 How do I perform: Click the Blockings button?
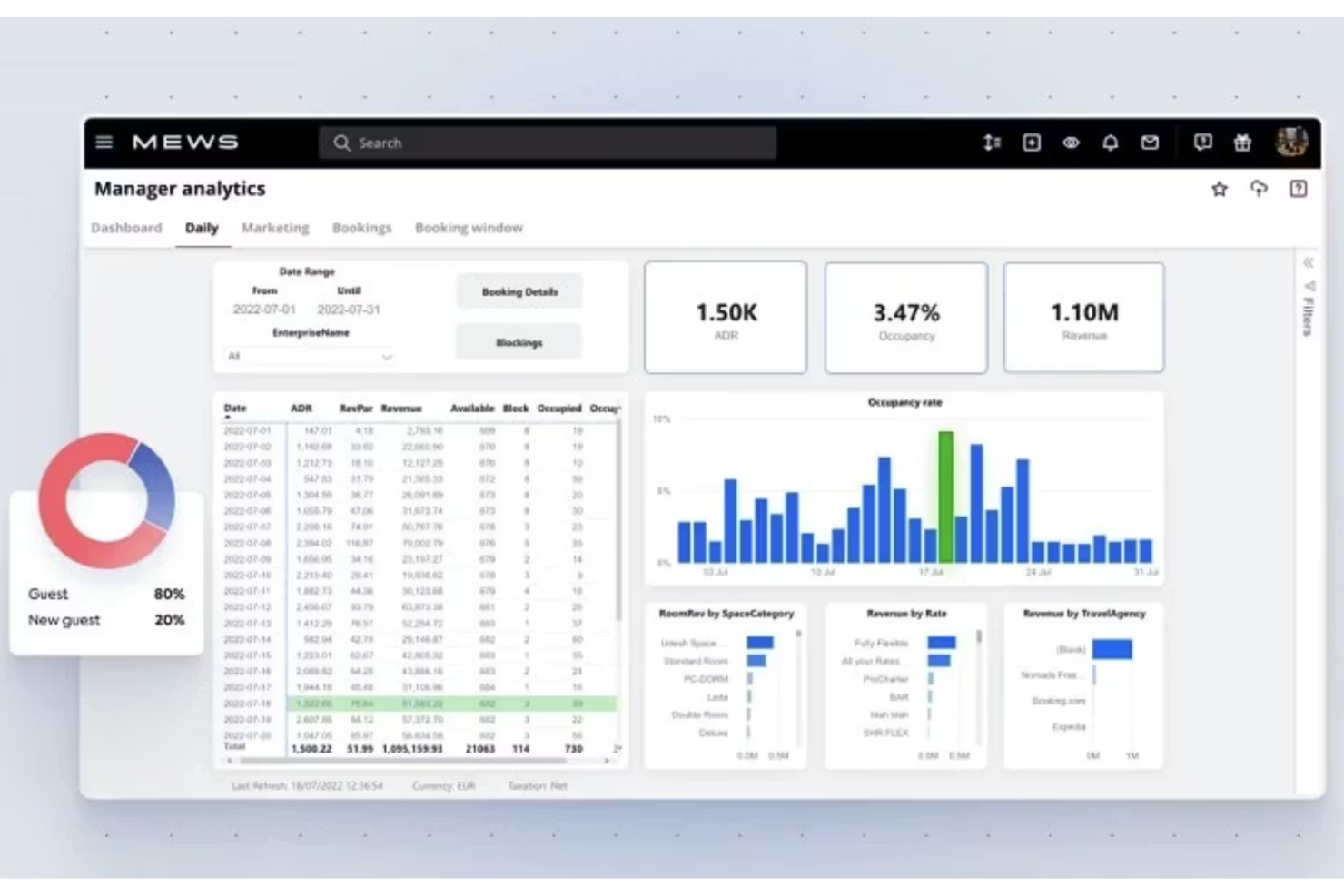click(x=519, y=342)
